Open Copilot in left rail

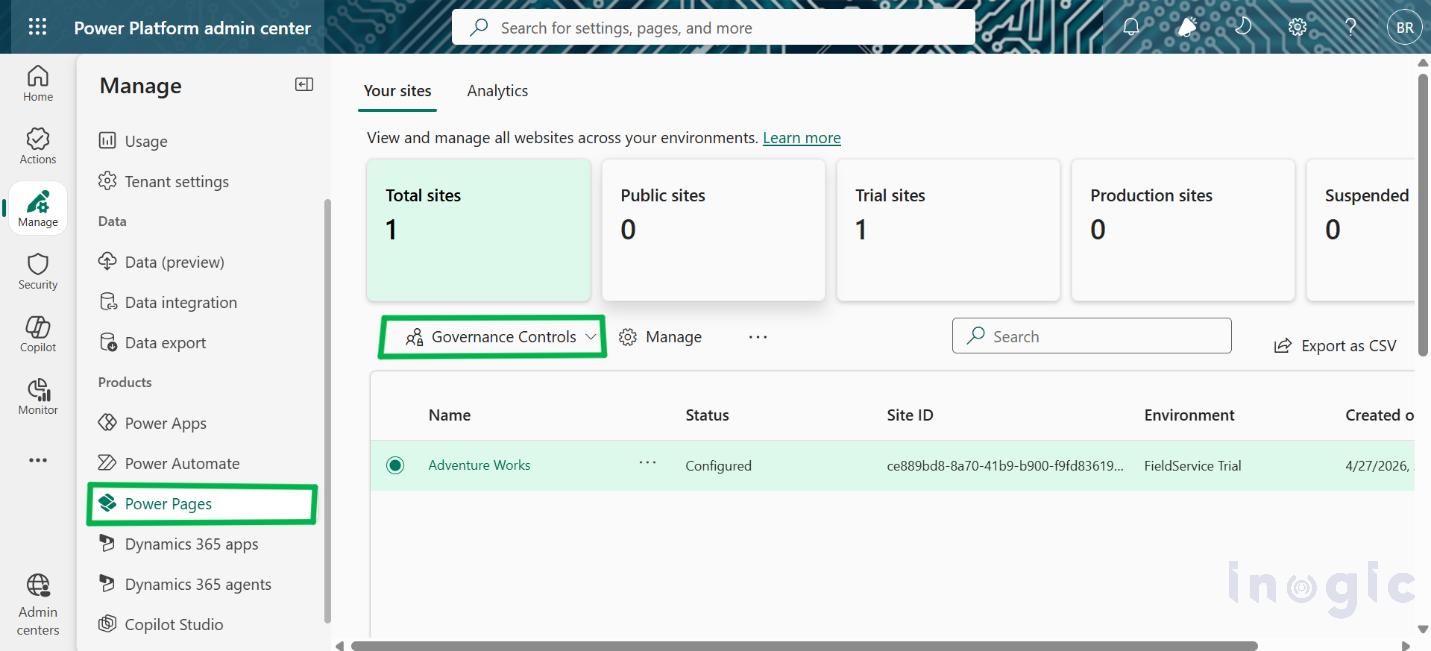(38, 334)
